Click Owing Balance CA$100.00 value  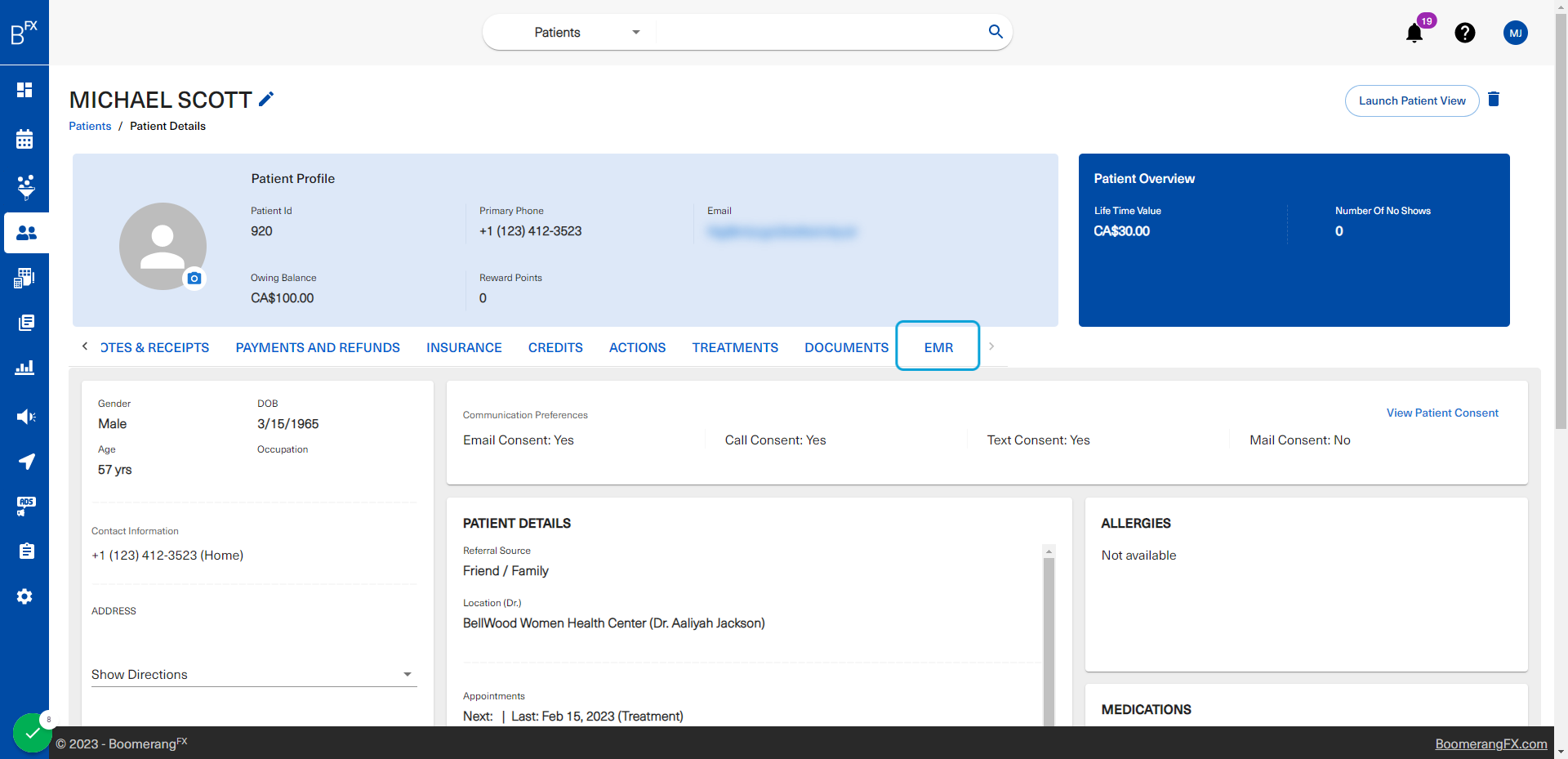tap(282, 298)
